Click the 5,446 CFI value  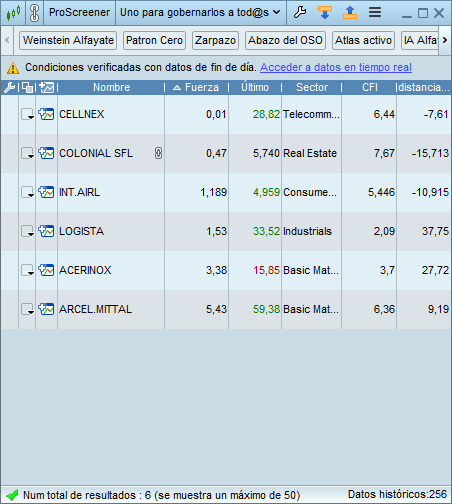point(381,192)
